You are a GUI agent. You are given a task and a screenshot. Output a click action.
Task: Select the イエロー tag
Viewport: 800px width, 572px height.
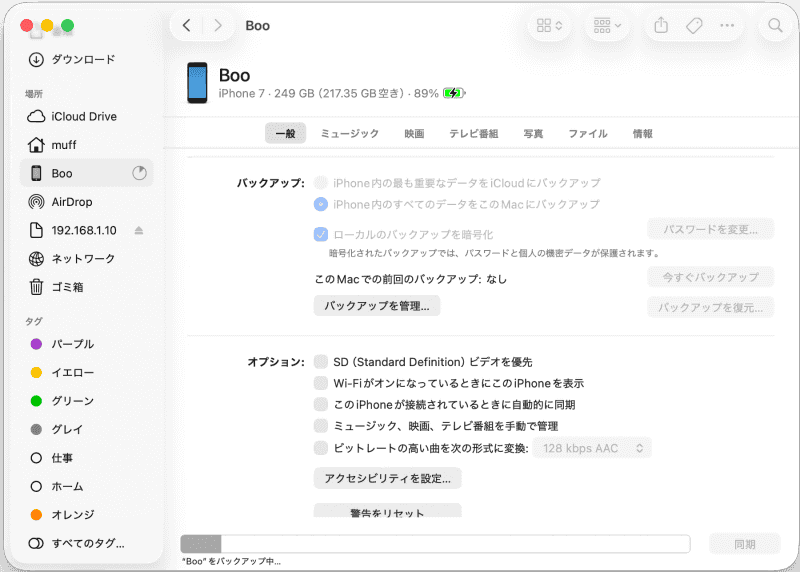click(x=87, y=372)
